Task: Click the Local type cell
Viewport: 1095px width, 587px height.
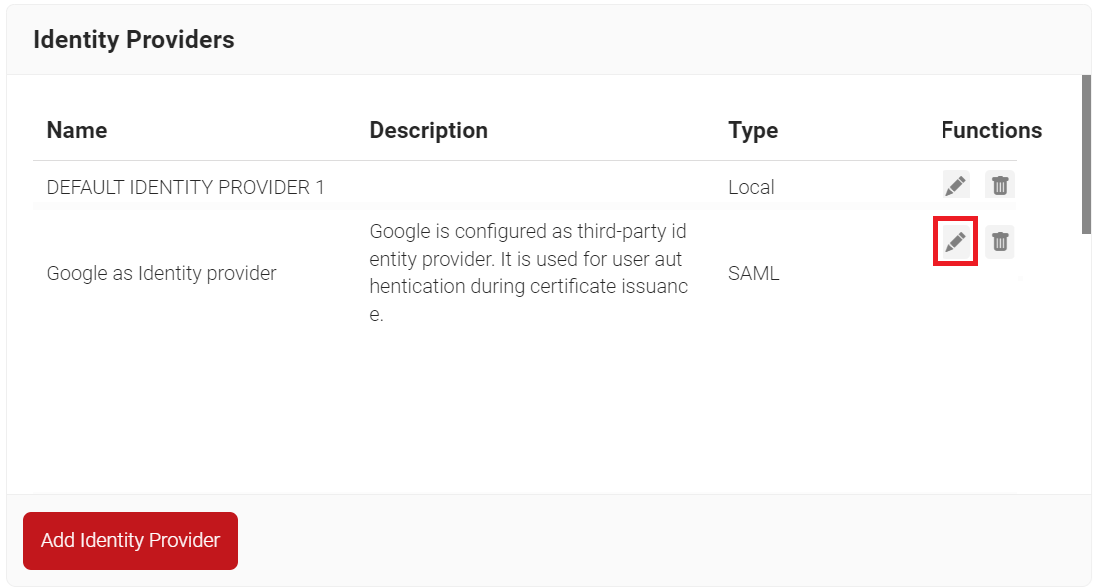Action: pyautogui.click(x=751, y=187)
